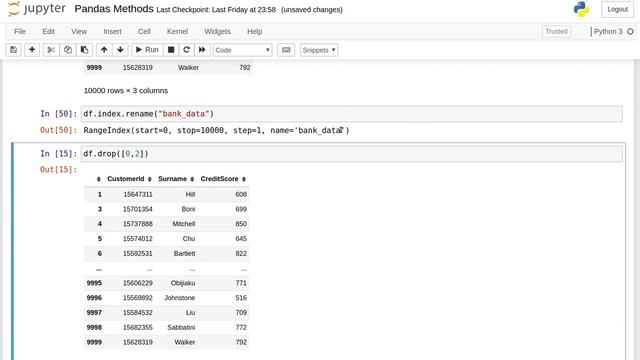
Task: Open the command palette keyboard icon
Action: 286,50
